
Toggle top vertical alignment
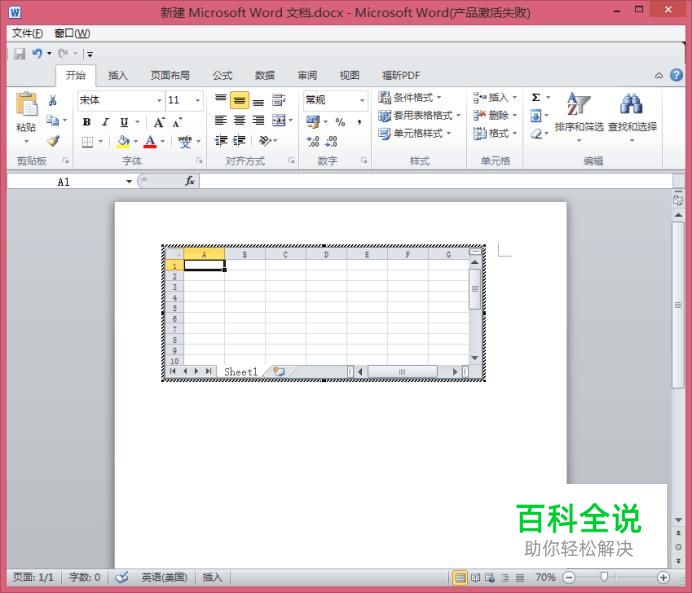221,100
